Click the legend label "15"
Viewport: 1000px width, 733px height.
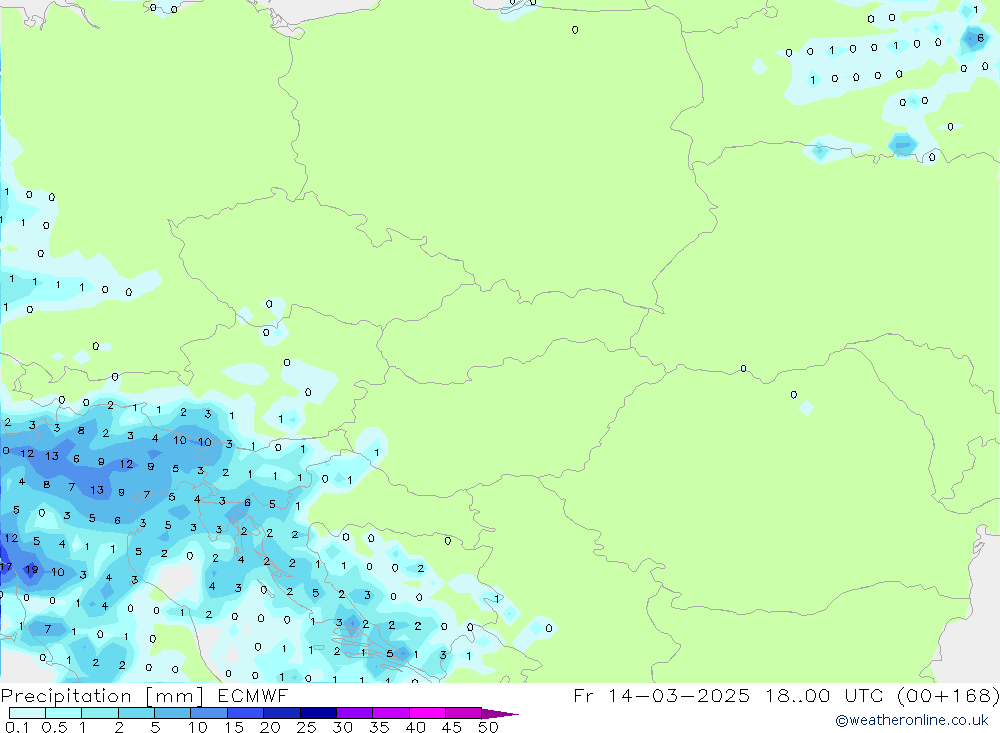pos(233,727)
